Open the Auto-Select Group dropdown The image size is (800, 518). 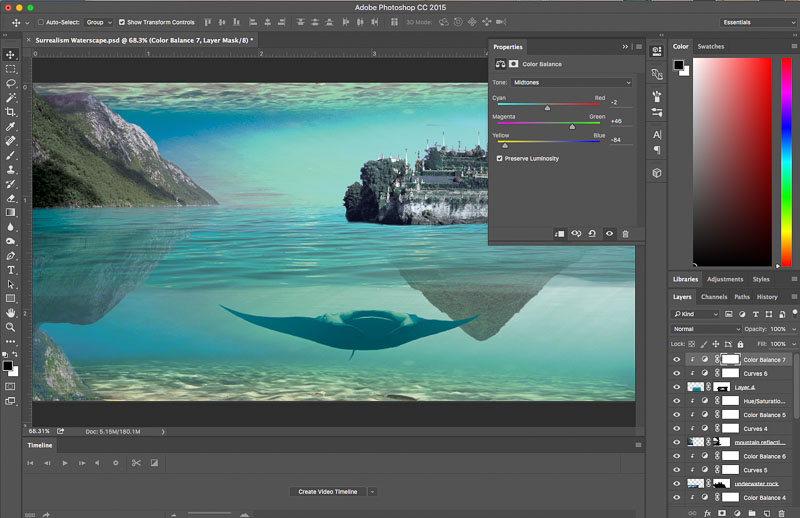click(99, 22)
